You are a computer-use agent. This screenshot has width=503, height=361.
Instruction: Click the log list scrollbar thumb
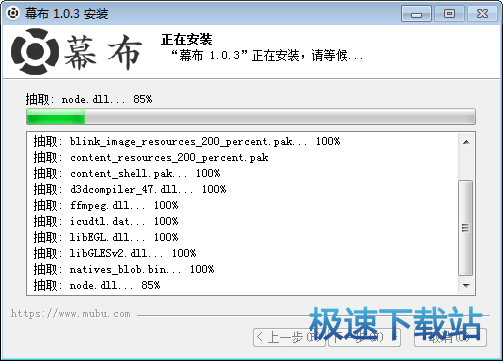click(x=466, y=228)
